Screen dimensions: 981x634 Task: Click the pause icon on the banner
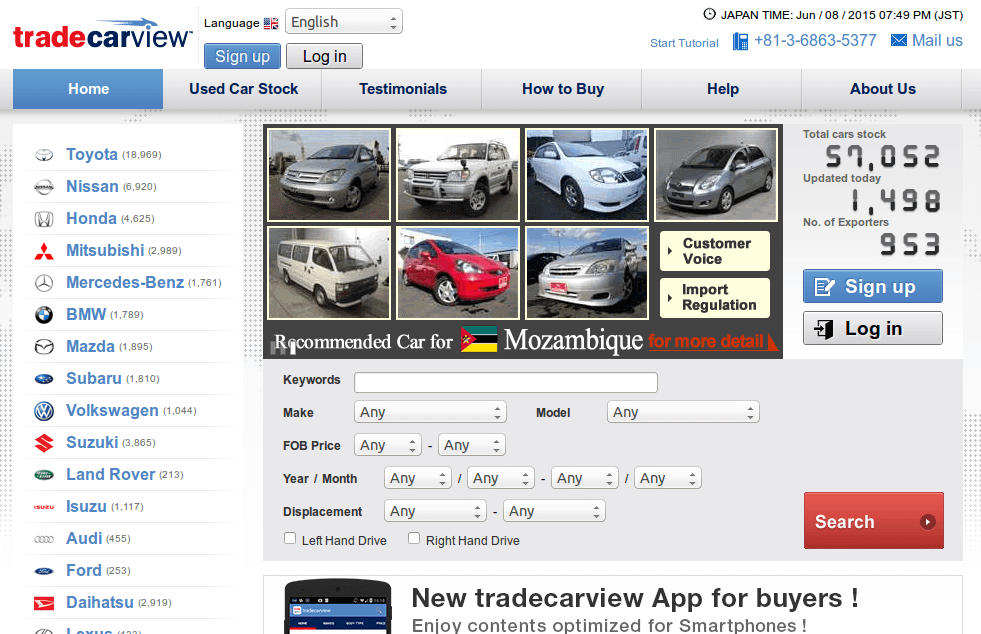click(283, 348)
